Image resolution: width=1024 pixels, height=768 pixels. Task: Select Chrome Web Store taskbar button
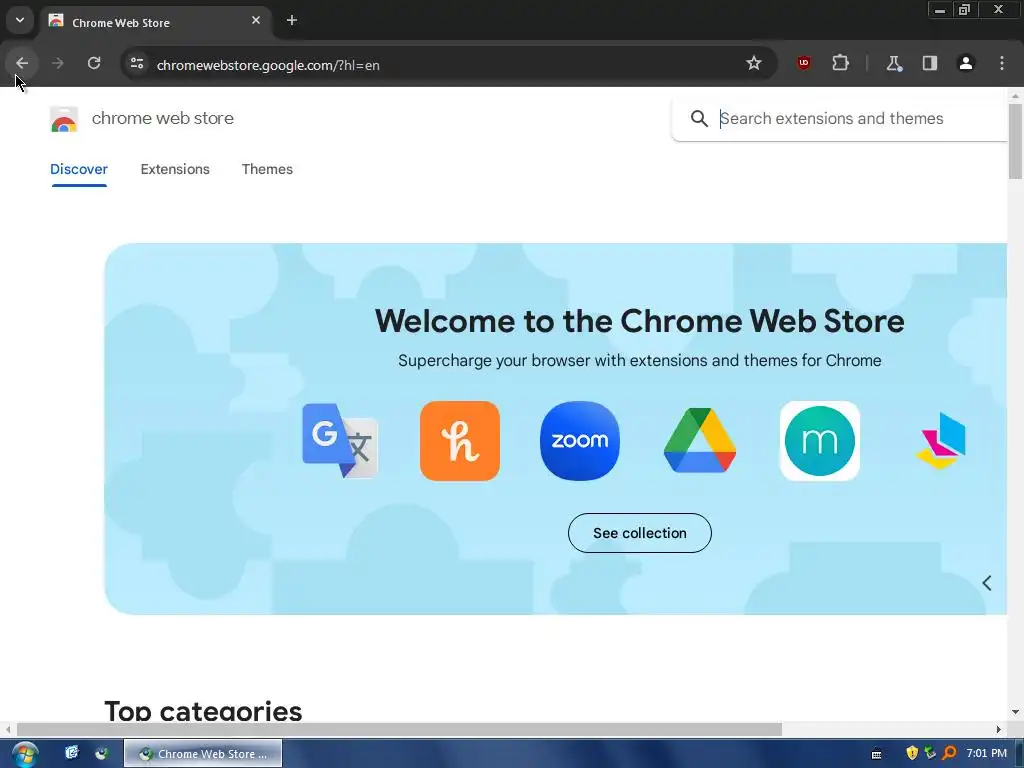point(203,753)
